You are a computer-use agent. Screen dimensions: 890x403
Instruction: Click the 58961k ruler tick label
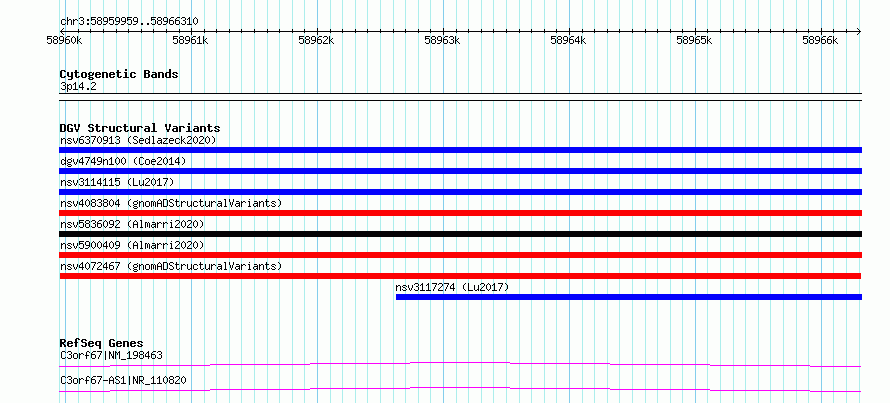(x=191, y=40)
